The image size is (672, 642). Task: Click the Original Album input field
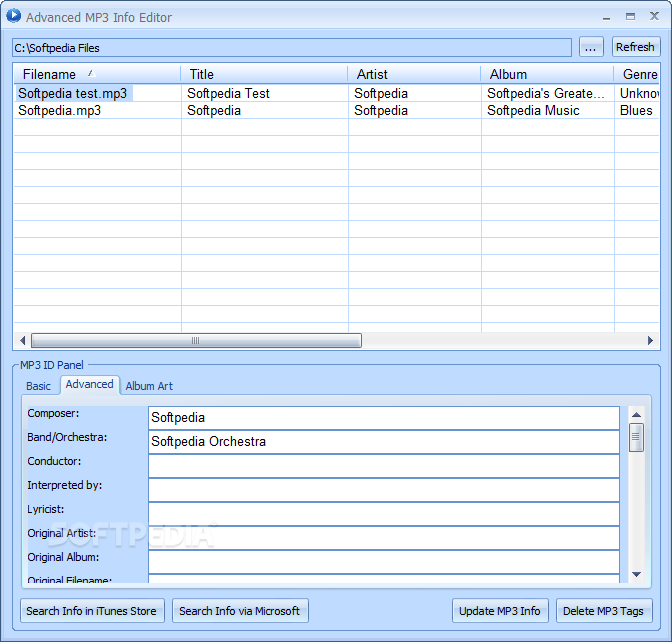[384, 562]
